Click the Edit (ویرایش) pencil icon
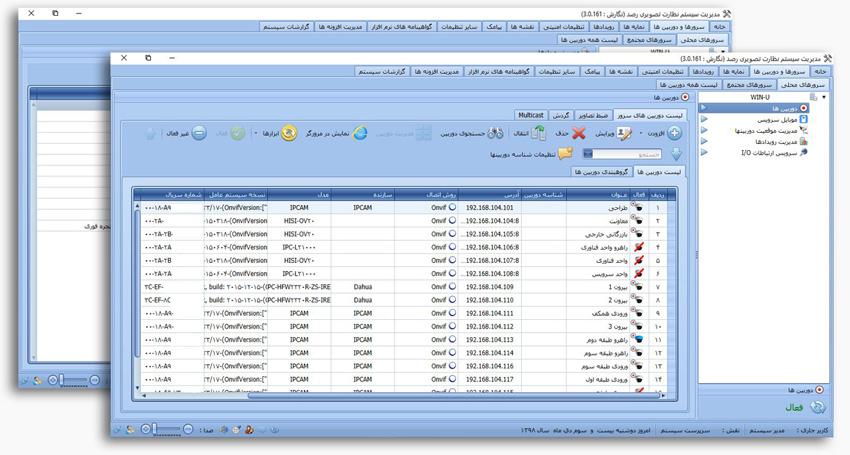Image resolution: width=850 pixels, height=455 pixels. pos(624,133)
